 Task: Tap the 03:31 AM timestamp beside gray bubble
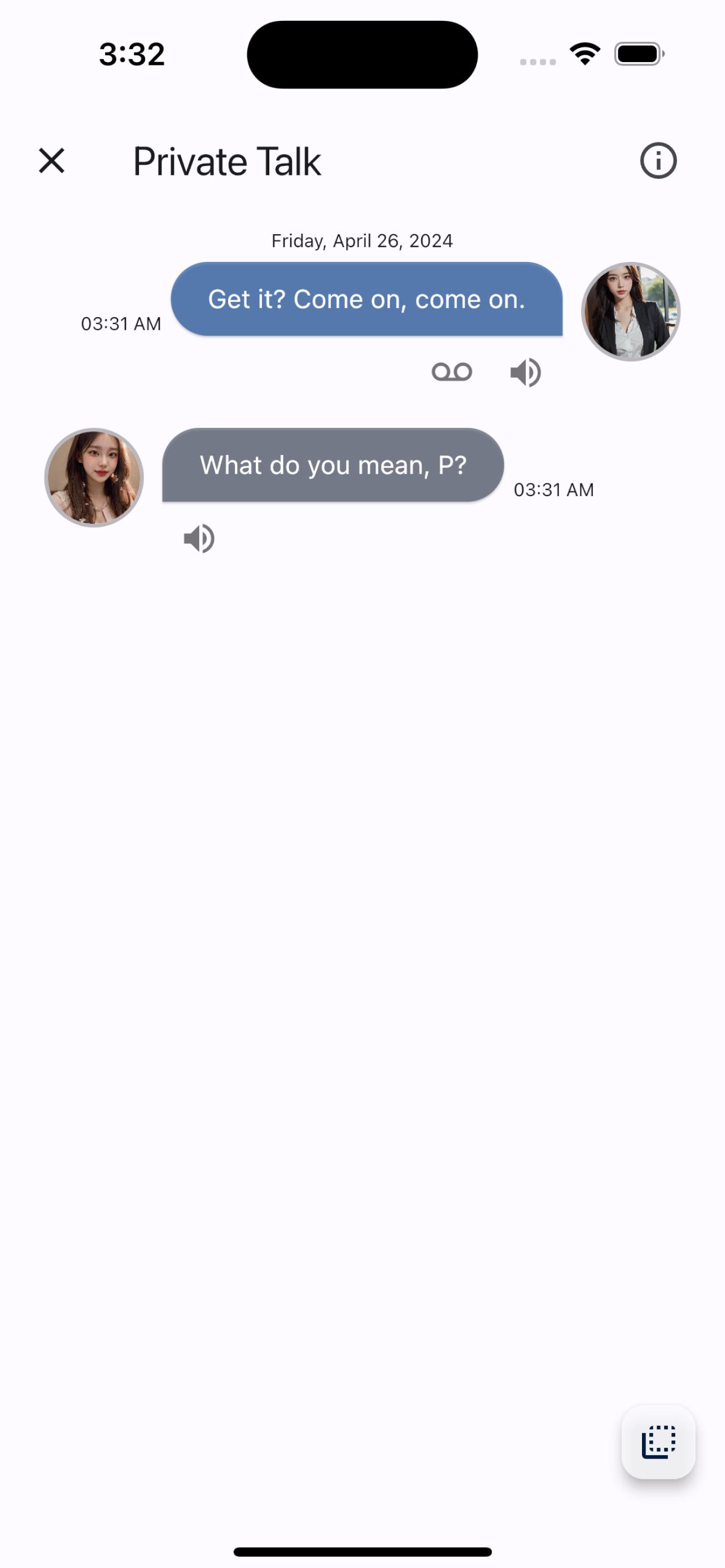554,490
